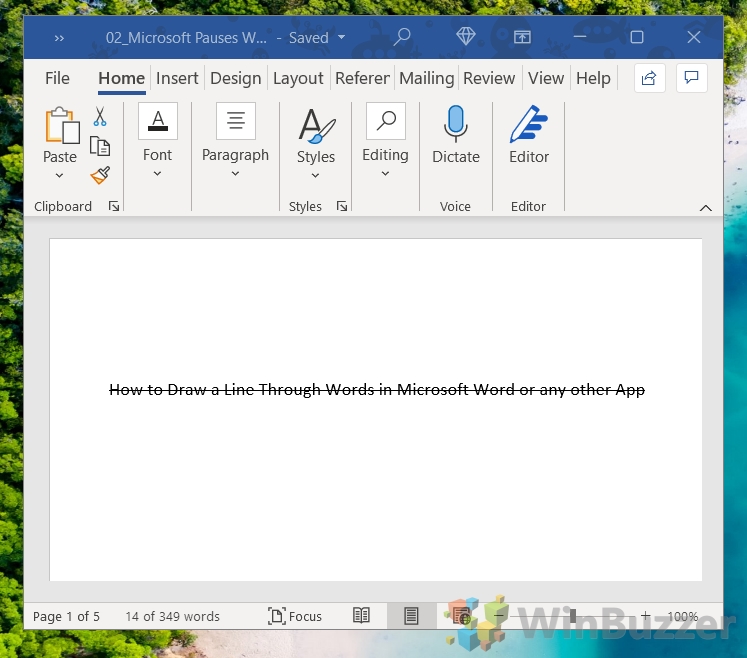Switch to the Mailings tab
Viewport: 747px width, 658px height.
(x=426, y=78)
